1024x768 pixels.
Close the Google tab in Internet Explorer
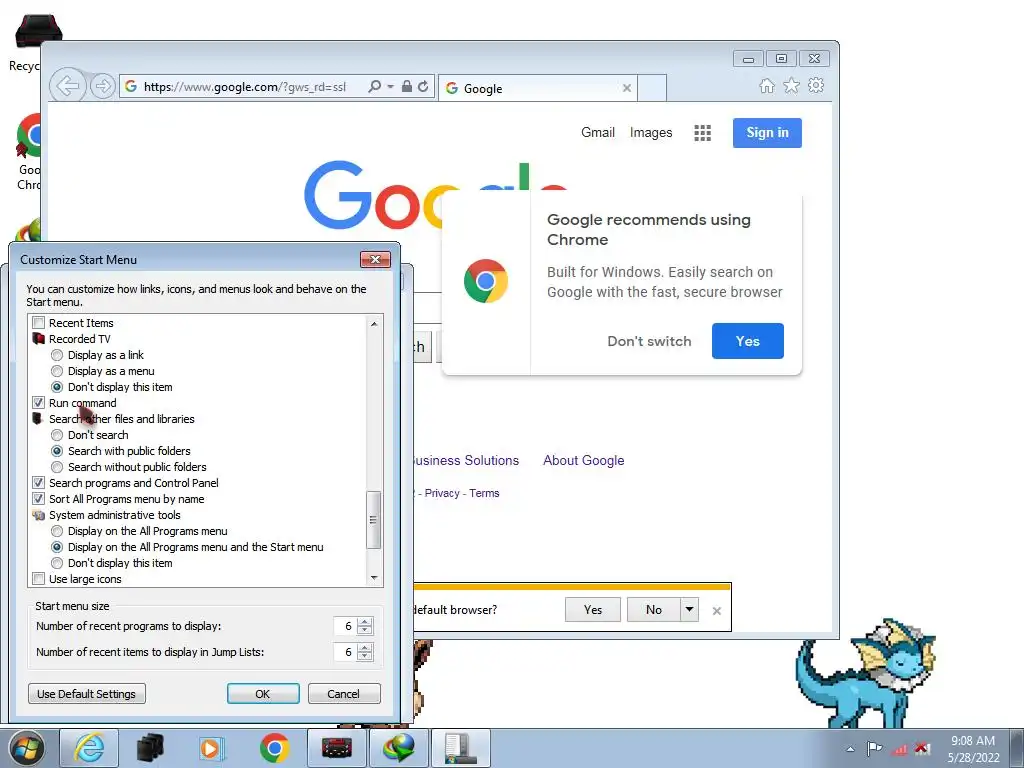pos(627,88)
